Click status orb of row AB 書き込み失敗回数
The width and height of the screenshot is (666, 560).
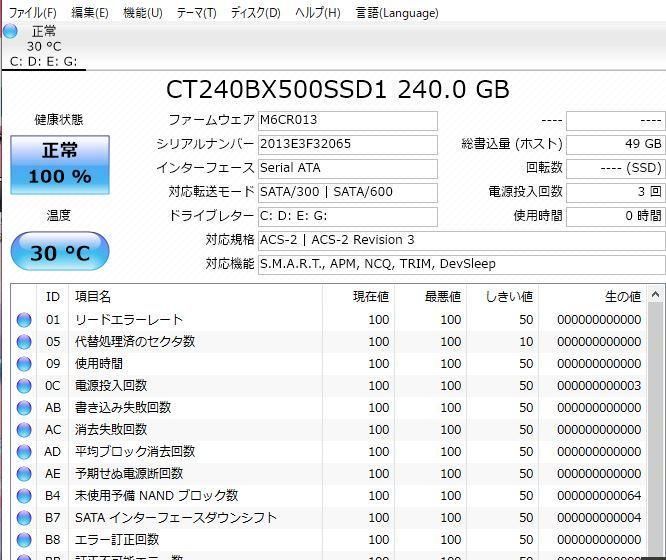click(x=24, y=408)
